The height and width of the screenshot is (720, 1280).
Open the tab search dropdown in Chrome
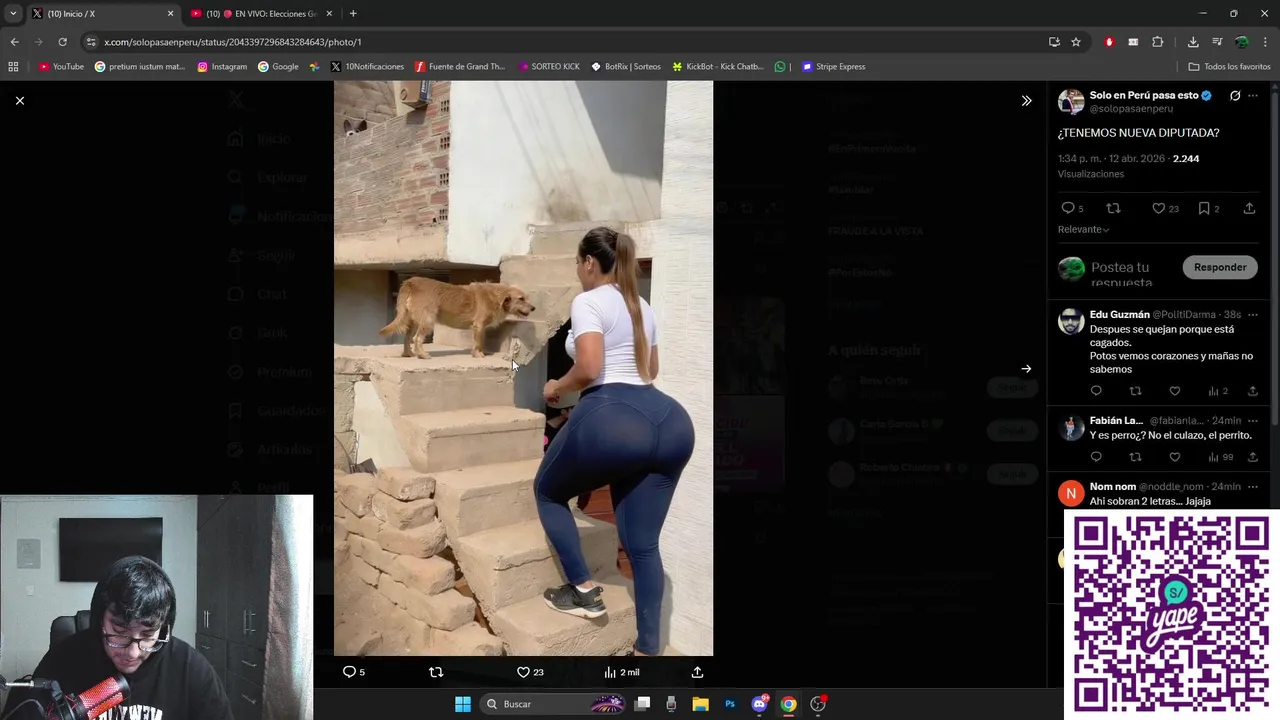pyautogui.click(x=12, y=13)
